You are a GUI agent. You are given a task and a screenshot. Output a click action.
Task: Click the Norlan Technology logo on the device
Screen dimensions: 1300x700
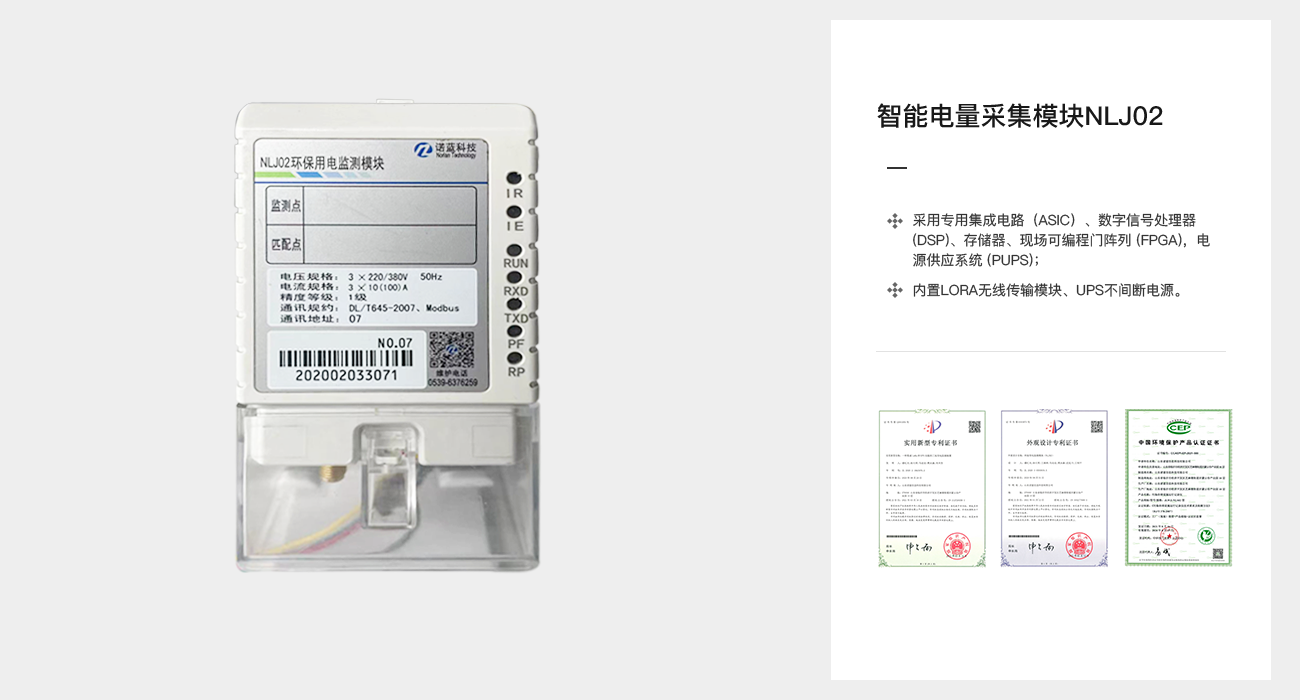tap(447, 151)
